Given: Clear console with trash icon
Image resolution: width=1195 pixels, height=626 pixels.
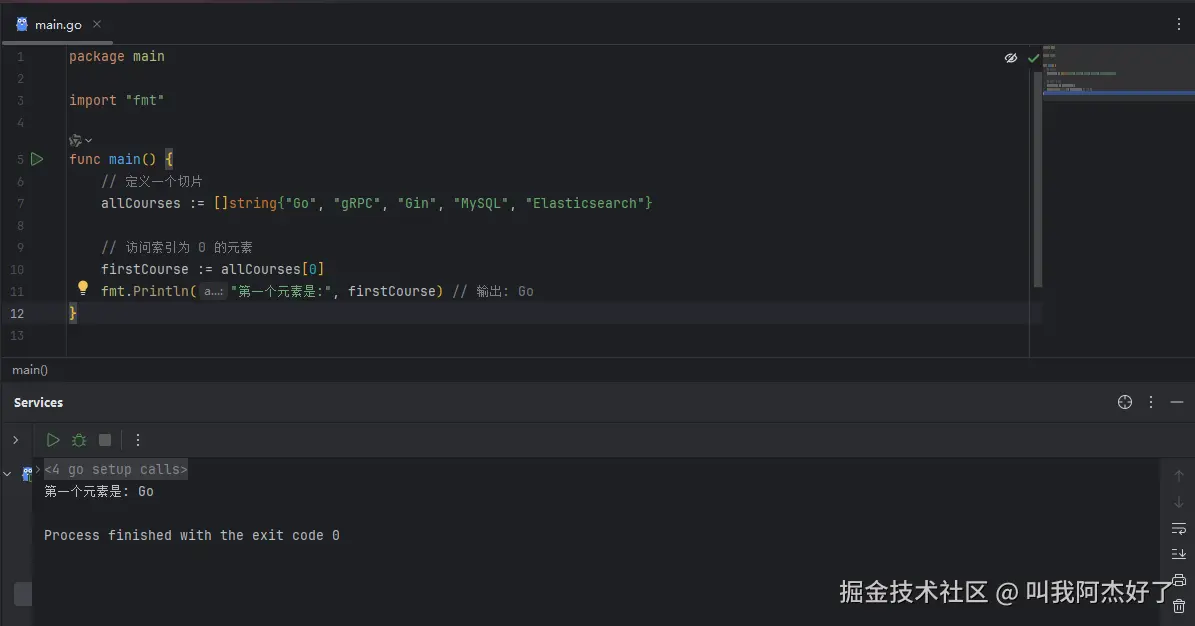Looking at the screenshot, I should click(x=1178, y=606).
